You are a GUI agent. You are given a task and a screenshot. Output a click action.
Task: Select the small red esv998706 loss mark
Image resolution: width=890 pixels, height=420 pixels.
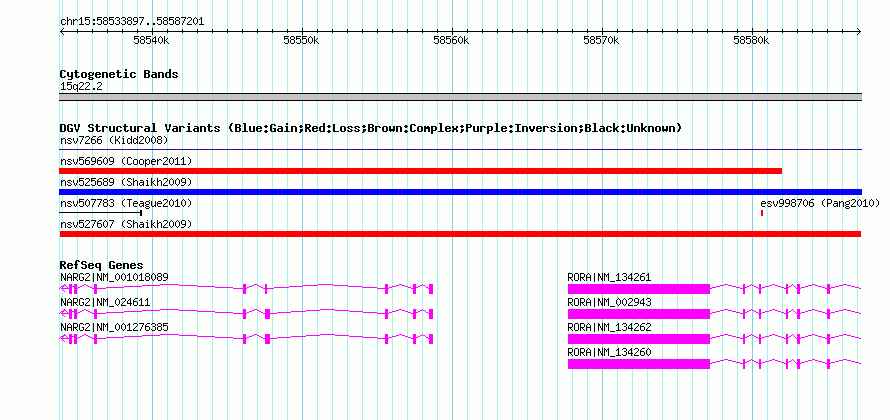point(762,213)
